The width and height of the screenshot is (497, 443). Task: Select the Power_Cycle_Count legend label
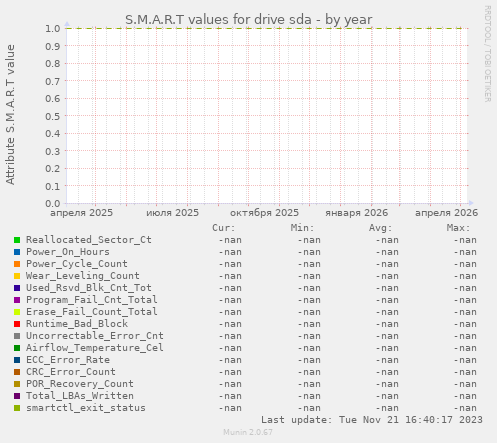point(77,264)
